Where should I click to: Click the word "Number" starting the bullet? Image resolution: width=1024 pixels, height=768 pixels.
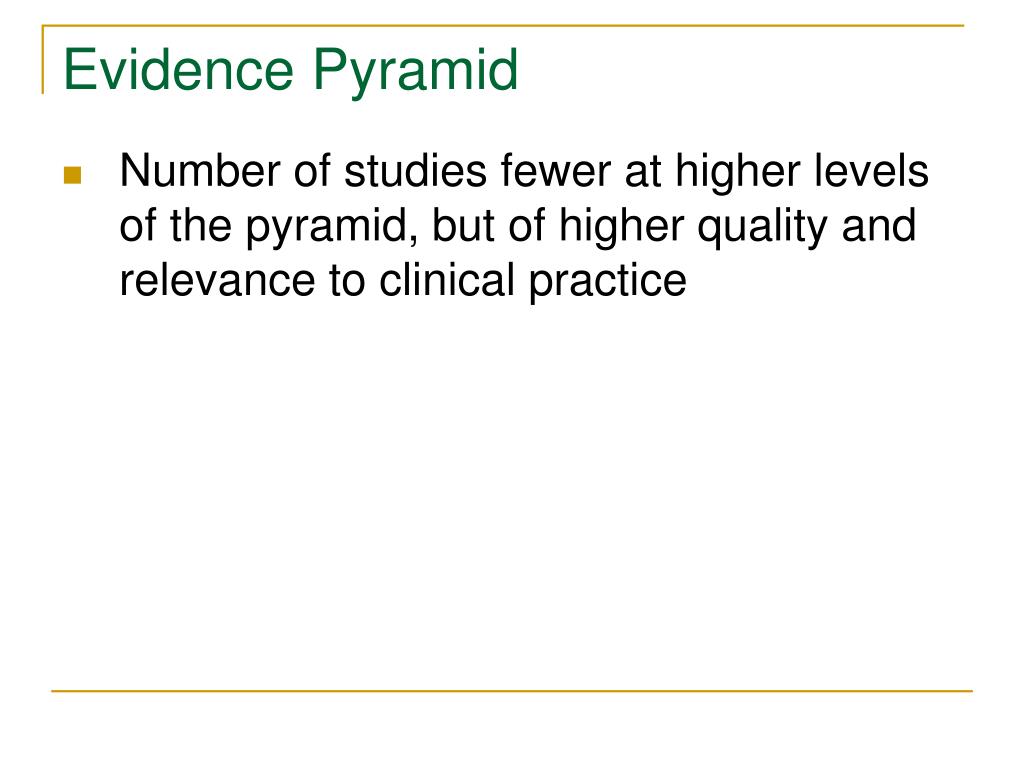click(x=200, y=171)
